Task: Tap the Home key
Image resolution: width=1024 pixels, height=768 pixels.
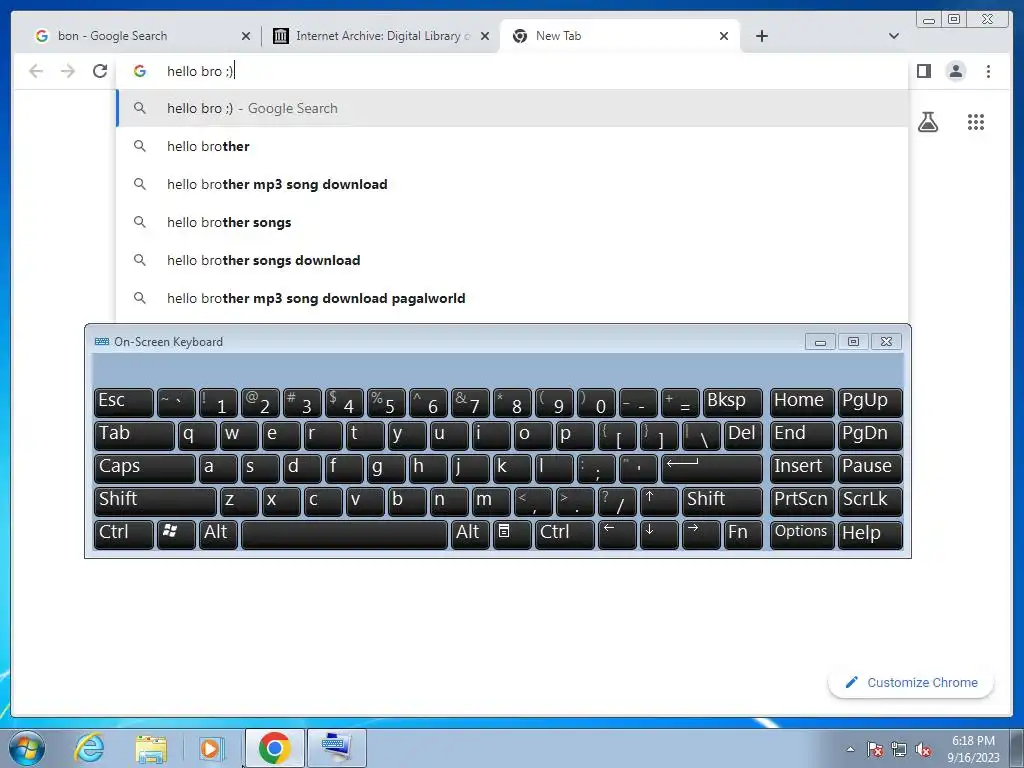Action: click(802, 402)
